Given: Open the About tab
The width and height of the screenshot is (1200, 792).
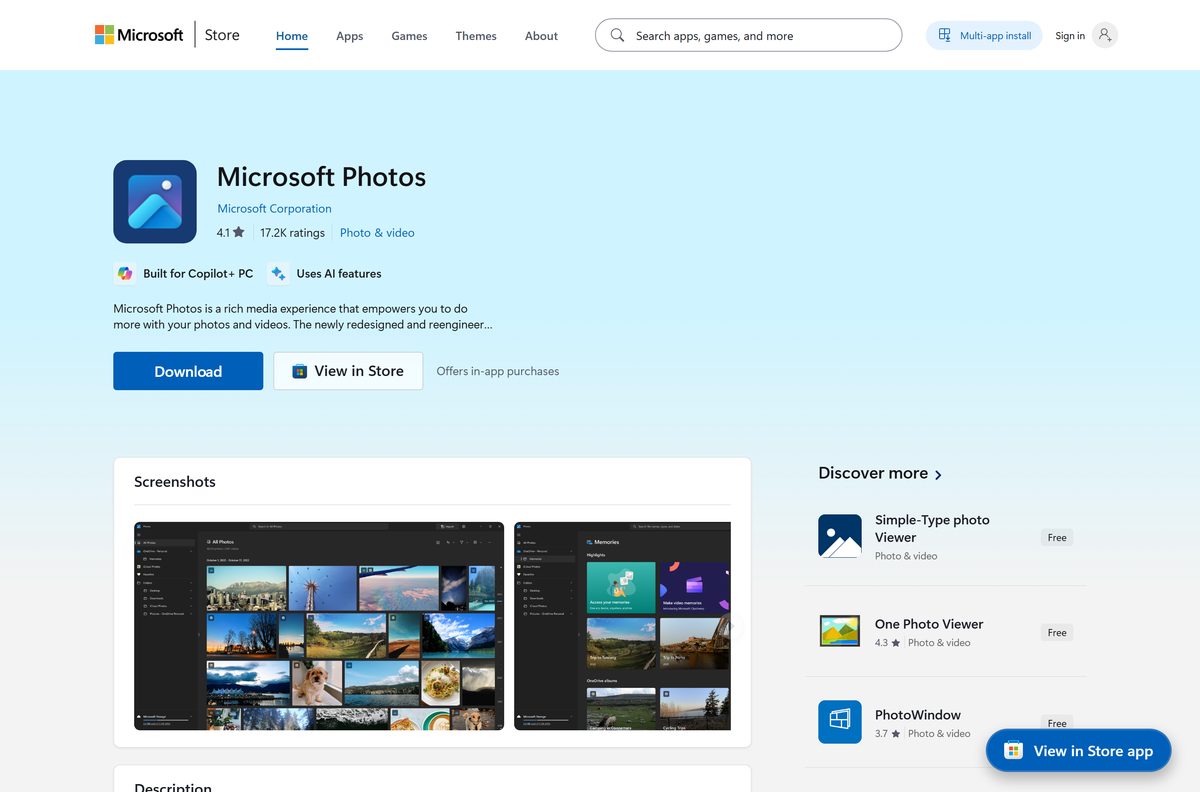Looking at the screenshot, I should (541, 36).
